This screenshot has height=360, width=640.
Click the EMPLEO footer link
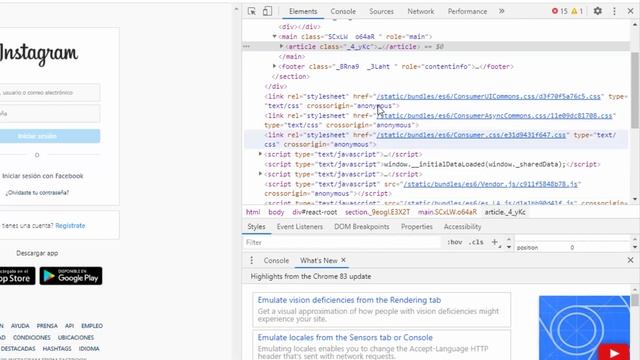pyautogui.click(x=92, y=326)
